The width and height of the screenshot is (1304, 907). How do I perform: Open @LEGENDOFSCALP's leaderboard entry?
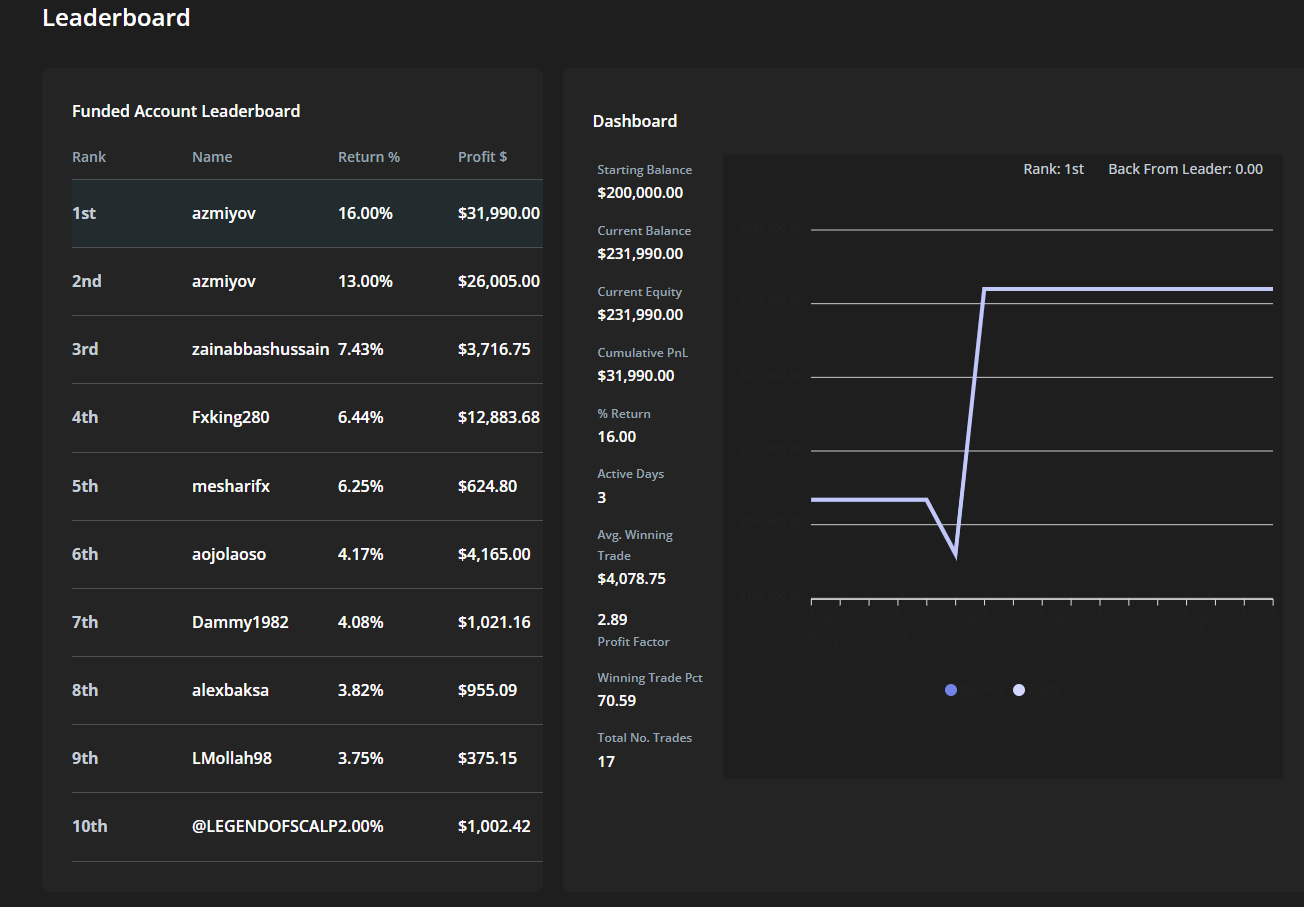coord(265,826)
